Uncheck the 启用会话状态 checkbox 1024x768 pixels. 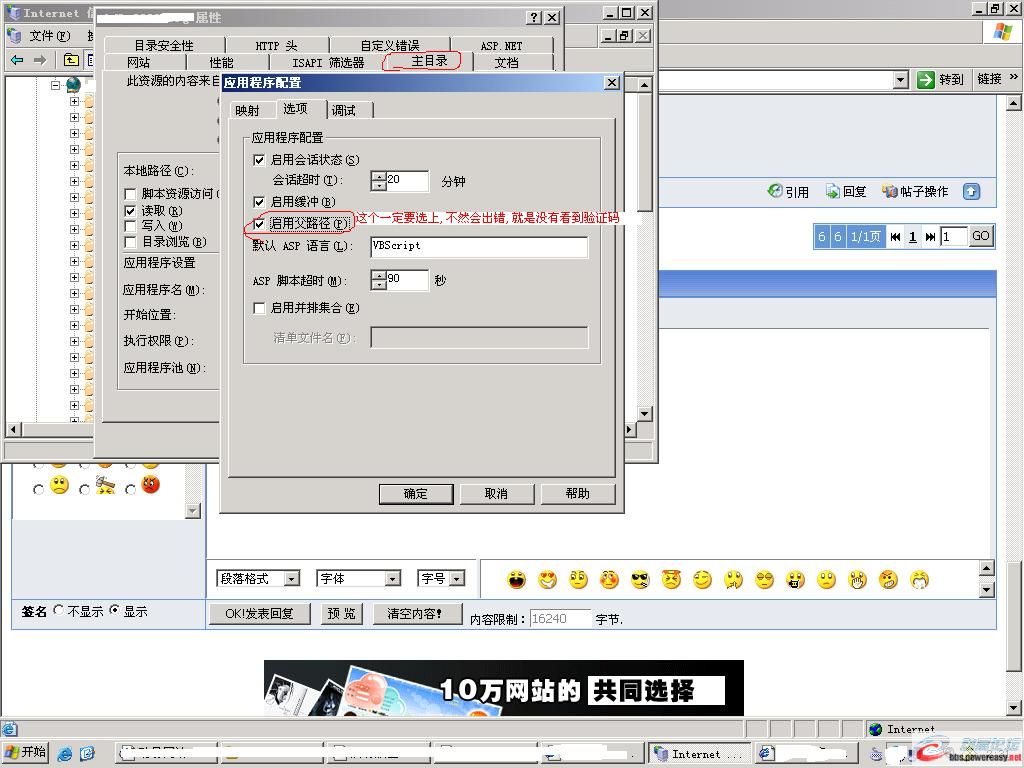point(260,160)
